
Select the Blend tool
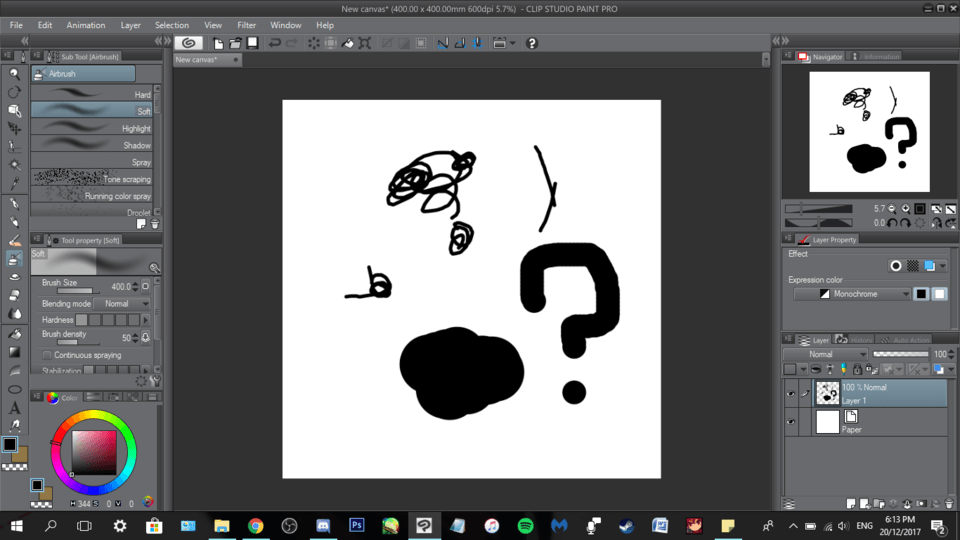tap(15, 313)
